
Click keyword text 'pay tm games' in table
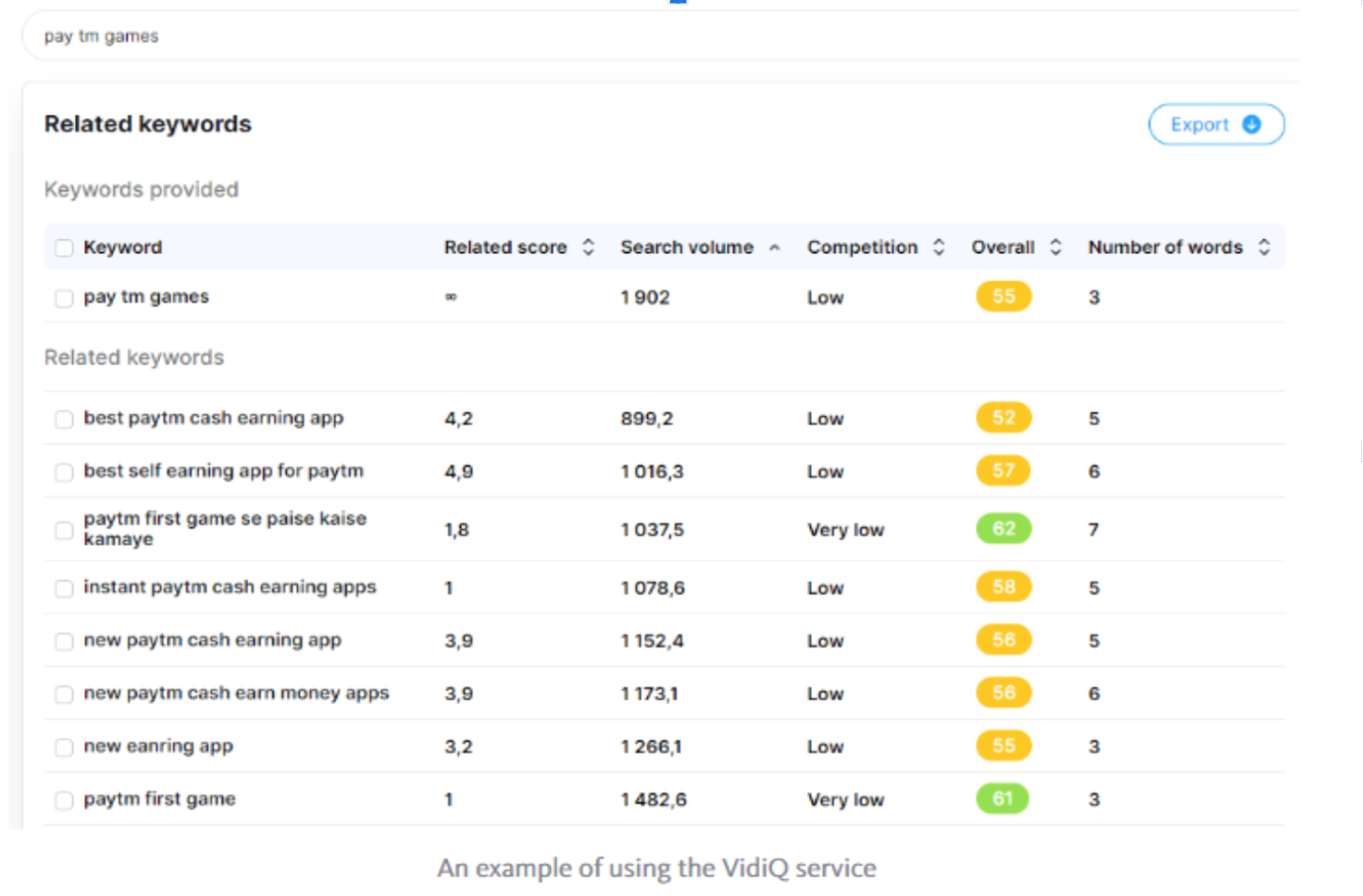(146, 297)
